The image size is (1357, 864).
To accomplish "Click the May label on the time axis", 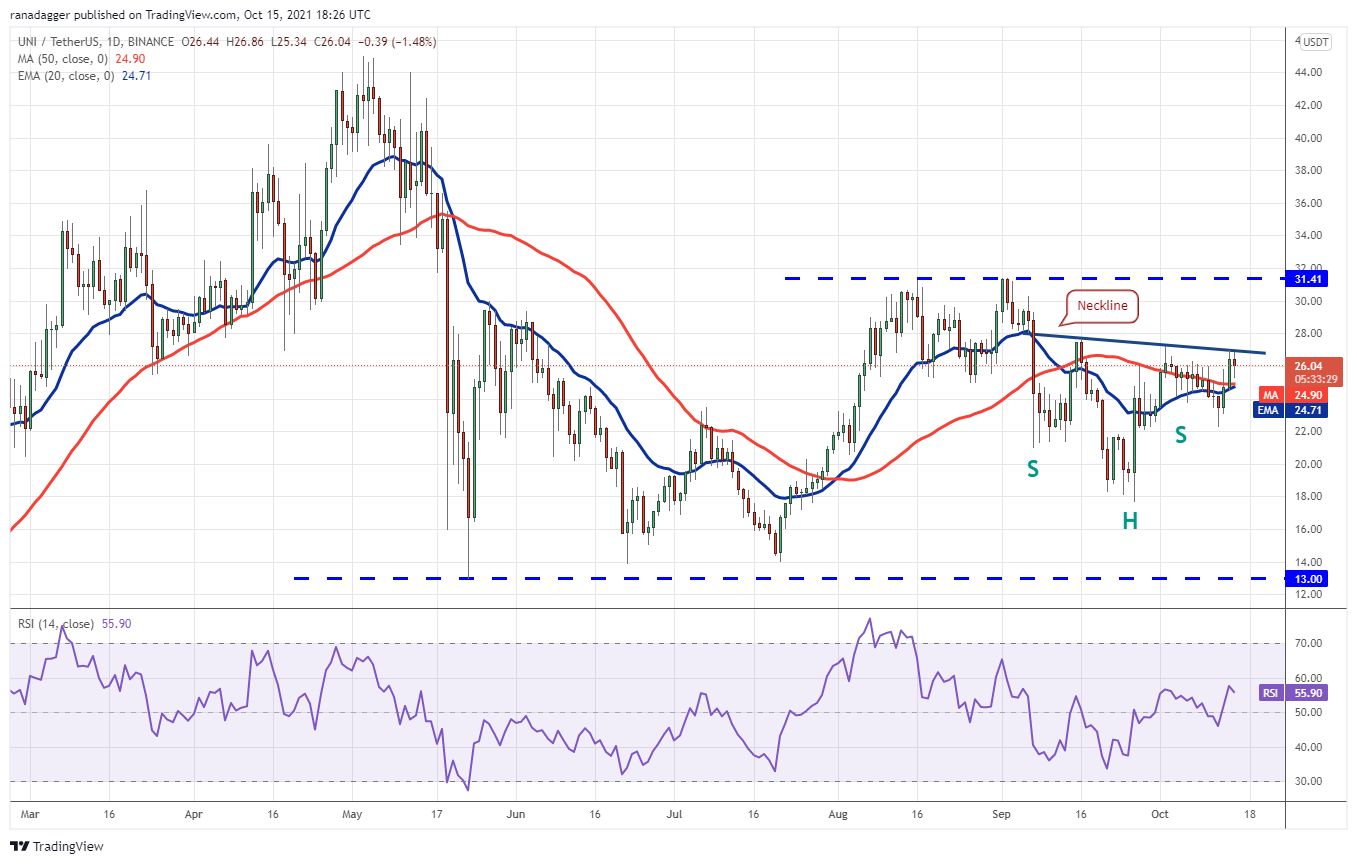I will [x=351, y=816].
